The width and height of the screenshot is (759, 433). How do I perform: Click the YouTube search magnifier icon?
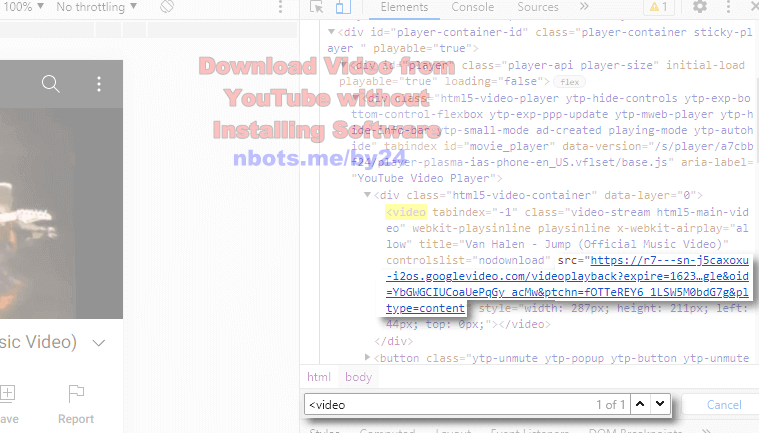point(50,84)
